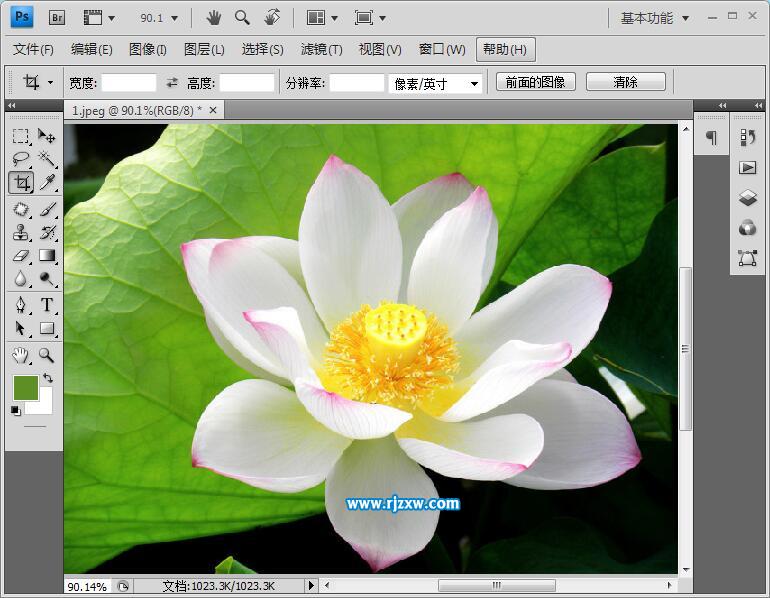Viewport: 770px width, 598px height.
Task: Click the 前面的图像 button
Action: (x=536, y=82)
